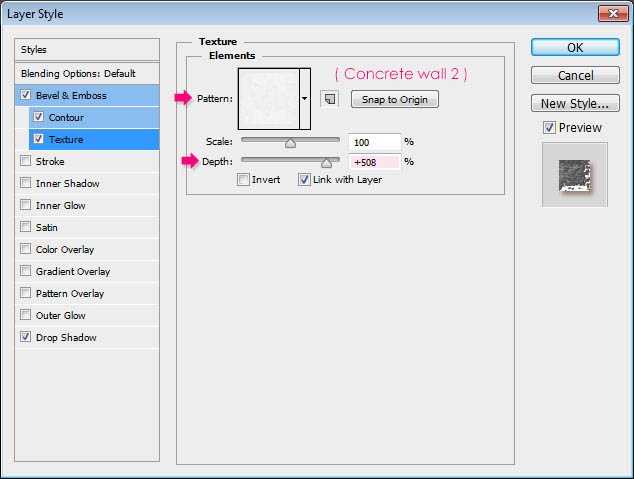Screen dimensions: 634x479
Task: Toggle the Preview checkbox
Action: (549, 128)
